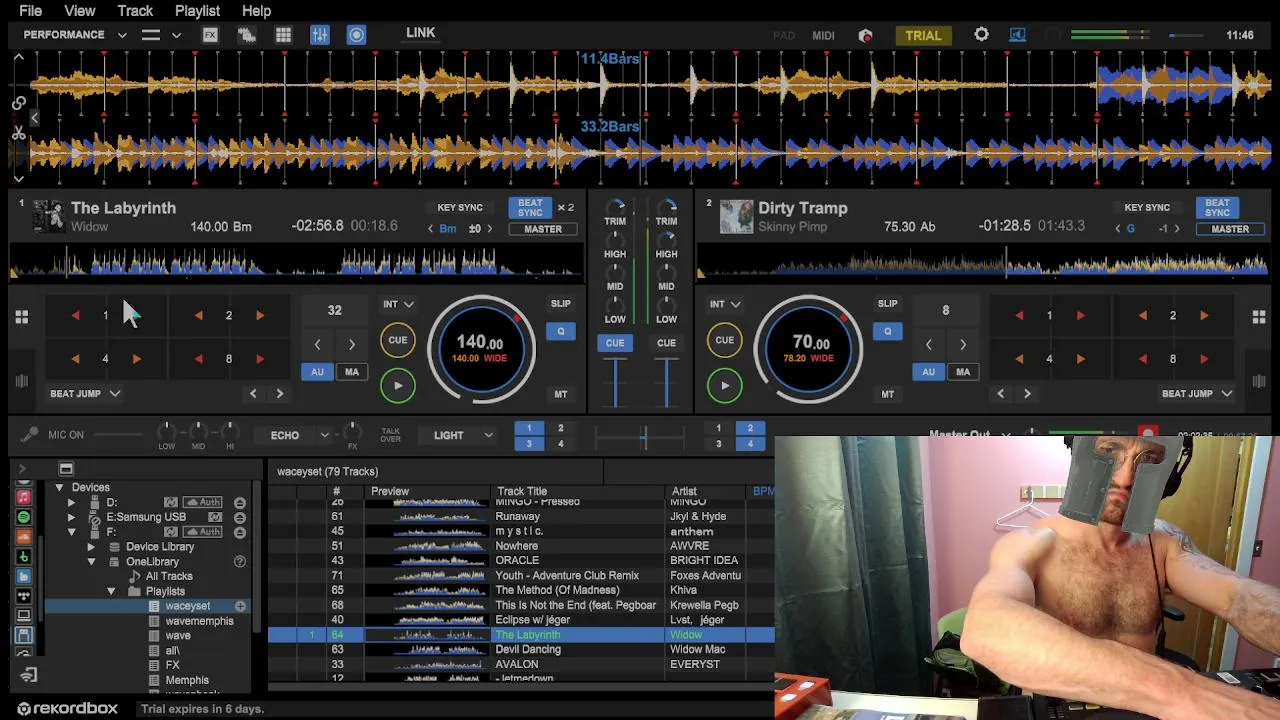Screen dimensions: 1280x720
Task: Open the SoundCloud source in sidebar
Action: [x=24, y=537]
